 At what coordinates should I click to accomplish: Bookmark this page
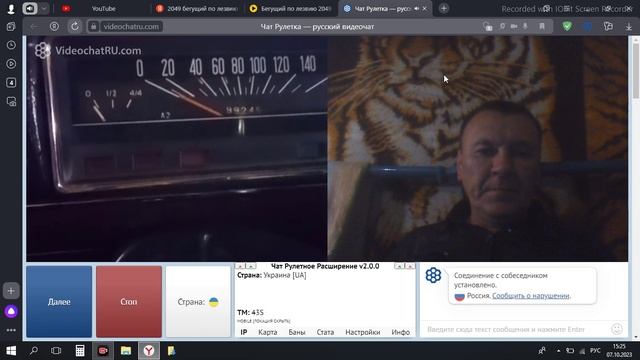point(542,27)
